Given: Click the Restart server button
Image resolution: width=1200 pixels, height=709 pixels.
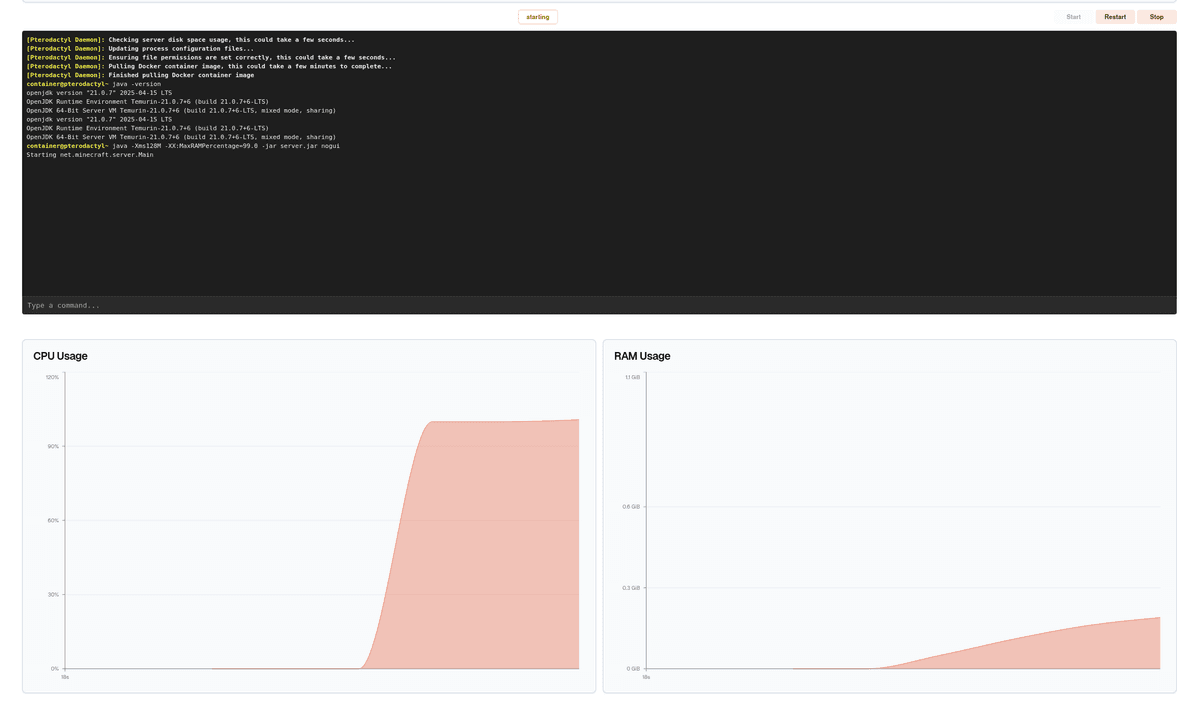Looking at the screenshot, I should click(1115, 17).
